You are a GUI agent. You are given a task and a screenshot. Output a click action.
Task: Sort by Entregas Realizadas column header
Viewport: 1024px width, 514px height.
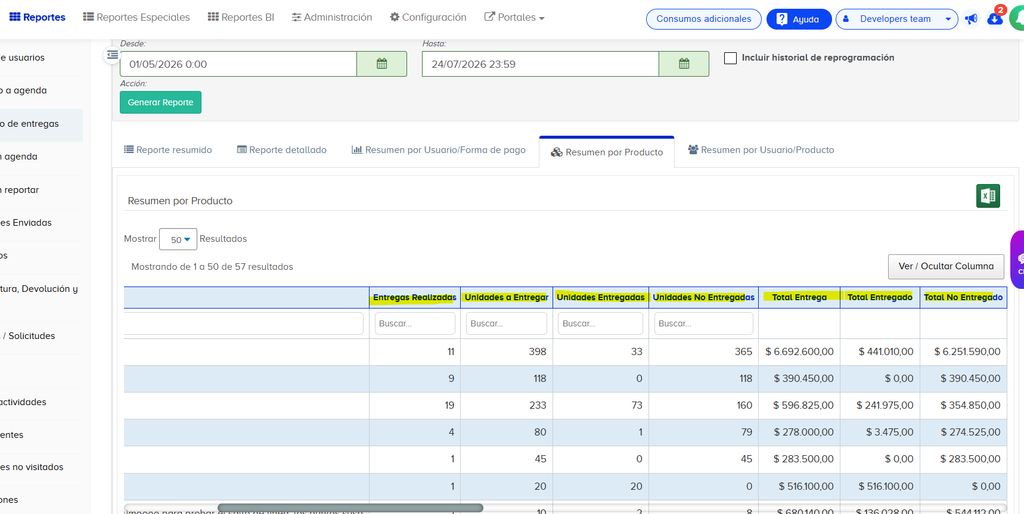[x=415, y=297]
